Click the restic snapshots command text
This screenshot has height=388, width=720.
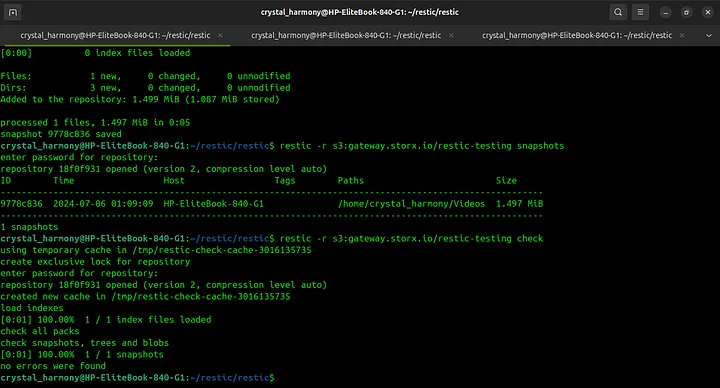(422, 146)
